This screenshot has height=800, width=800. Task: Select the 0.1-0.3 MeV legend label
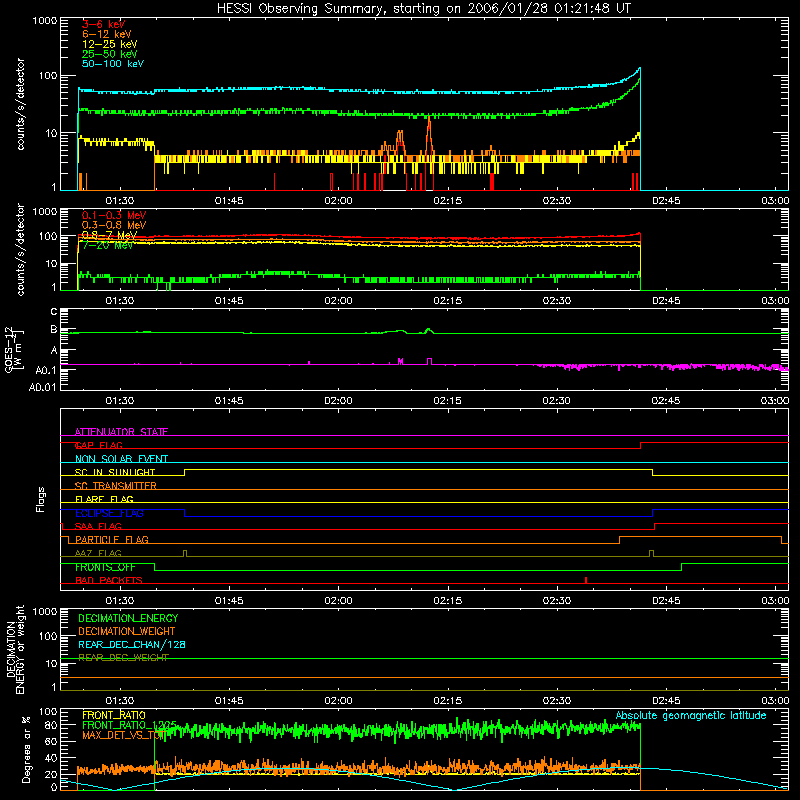(x=114, y=215)
